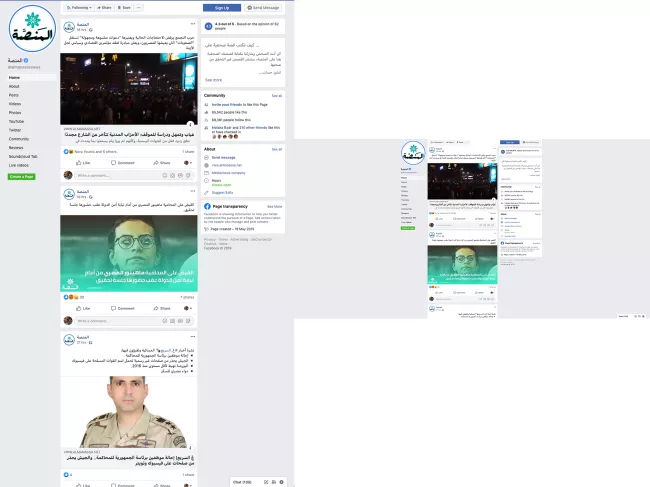
Task: Click See All in the About box
Action: (276, 149)
